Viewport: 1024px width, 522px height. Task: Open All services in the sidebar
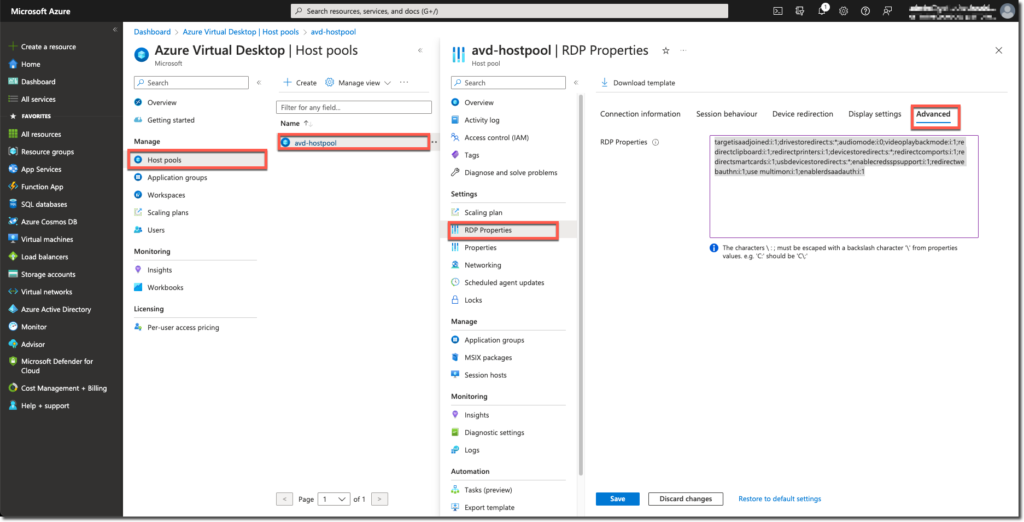38,99
